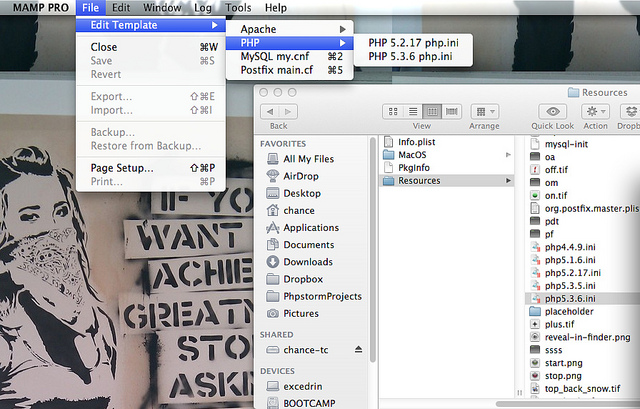Open the Window menu
The width and height of the screenshot is (640, 409).
162,8
